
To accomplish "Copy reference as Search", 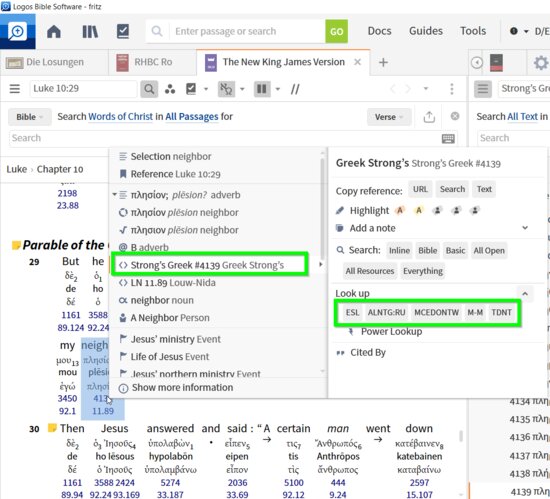I will click(452, 189).
